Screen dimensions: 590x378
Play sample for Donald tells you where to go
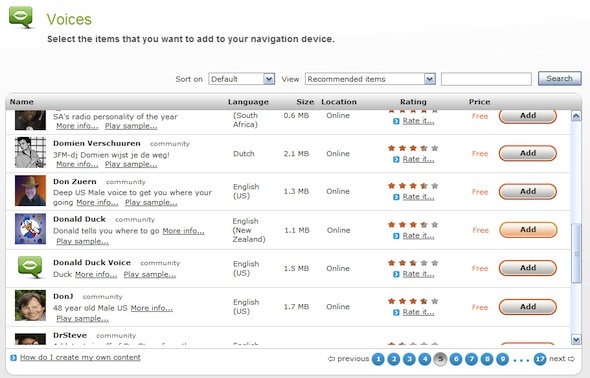(82, 241)
